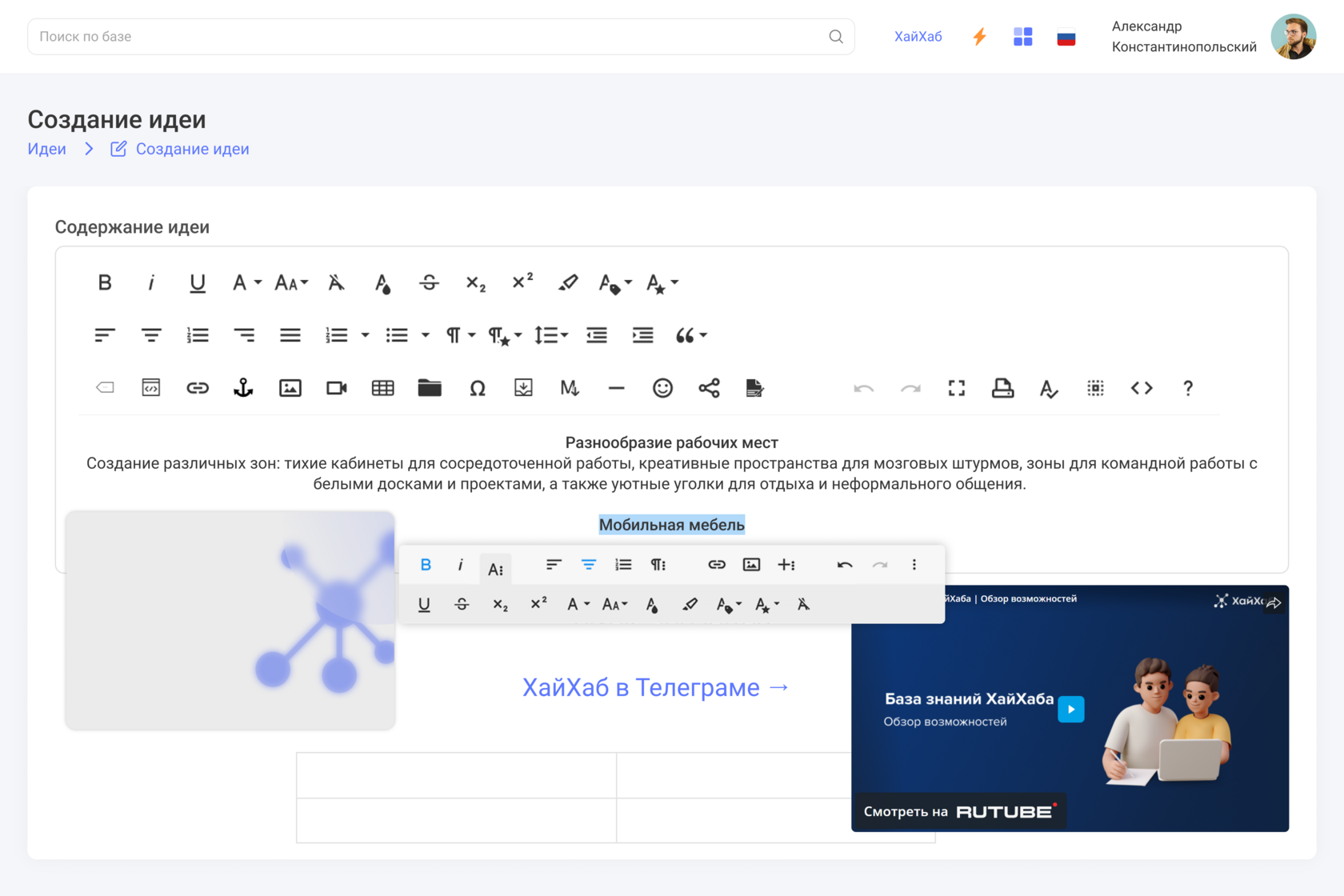Open the emoticon picker
The height and width of the screenshot is (896, 1344).
click(x=662, y=388)
